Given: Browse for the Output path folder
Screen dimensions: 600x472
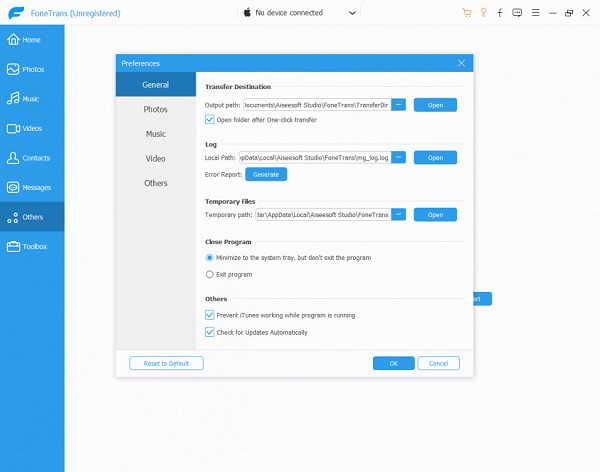Looking at the screenshot, I should point(398,105).
